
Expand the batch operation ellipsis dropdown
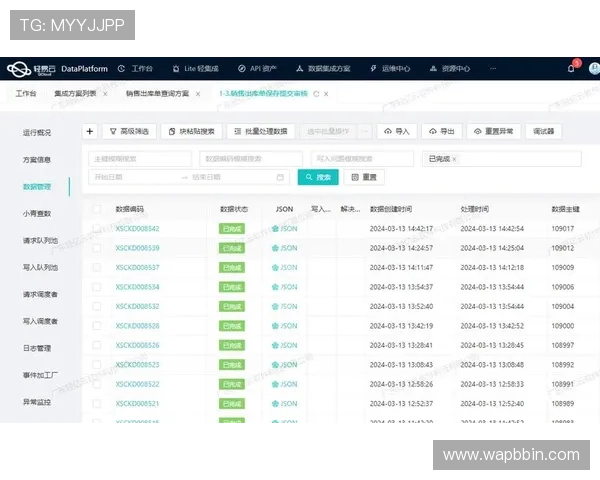pos(365,131)
